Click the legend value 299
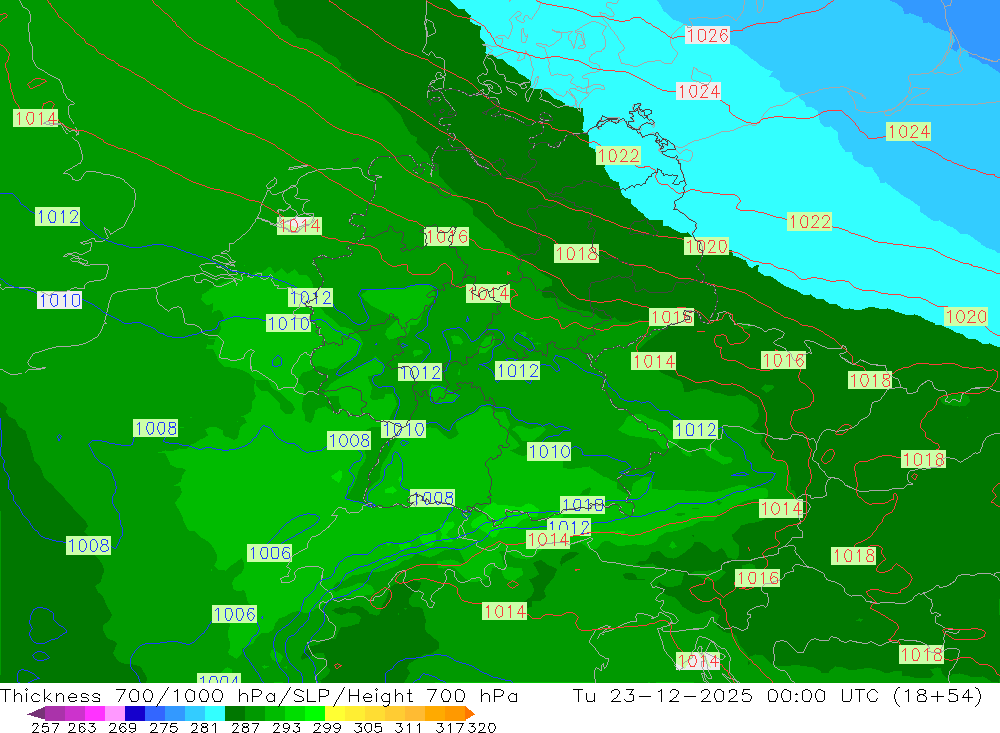This screenshot has width=1000, height=733. tap(327, 728)
